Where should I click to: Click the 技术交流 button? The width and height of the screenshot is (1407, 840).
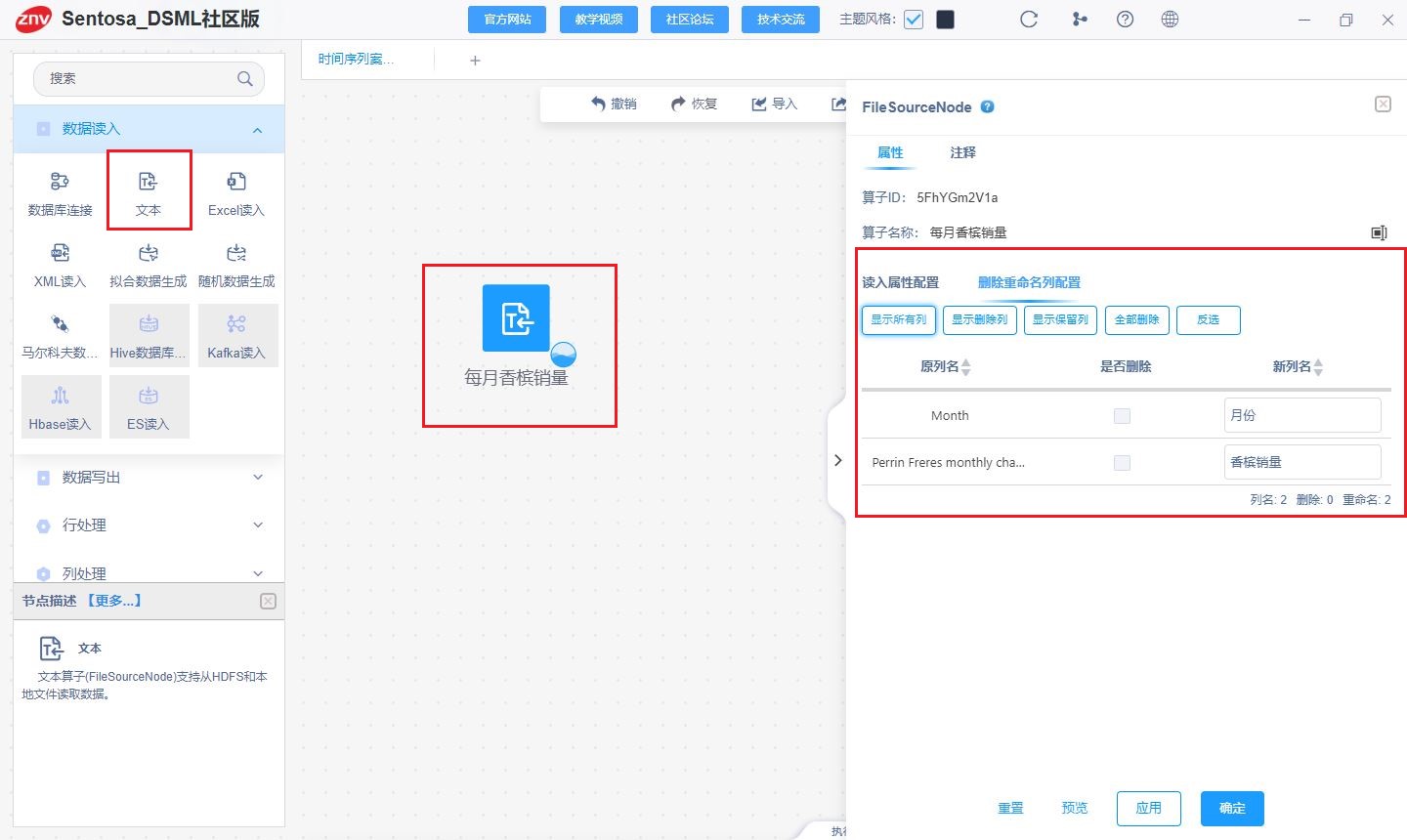click(781, 20)
